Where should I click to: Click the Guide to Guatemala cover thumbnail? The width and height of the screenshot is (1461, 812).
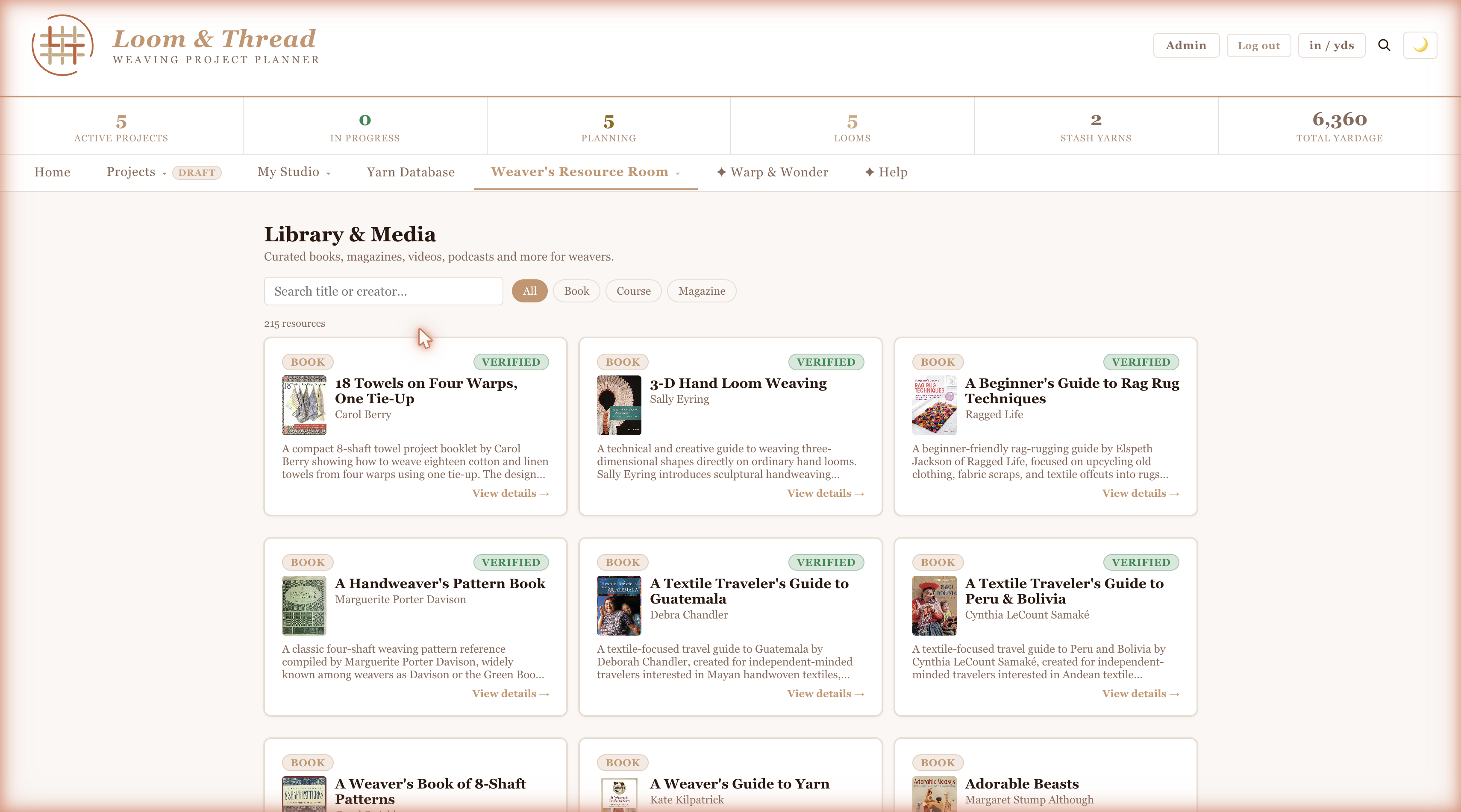pos(619,606)
